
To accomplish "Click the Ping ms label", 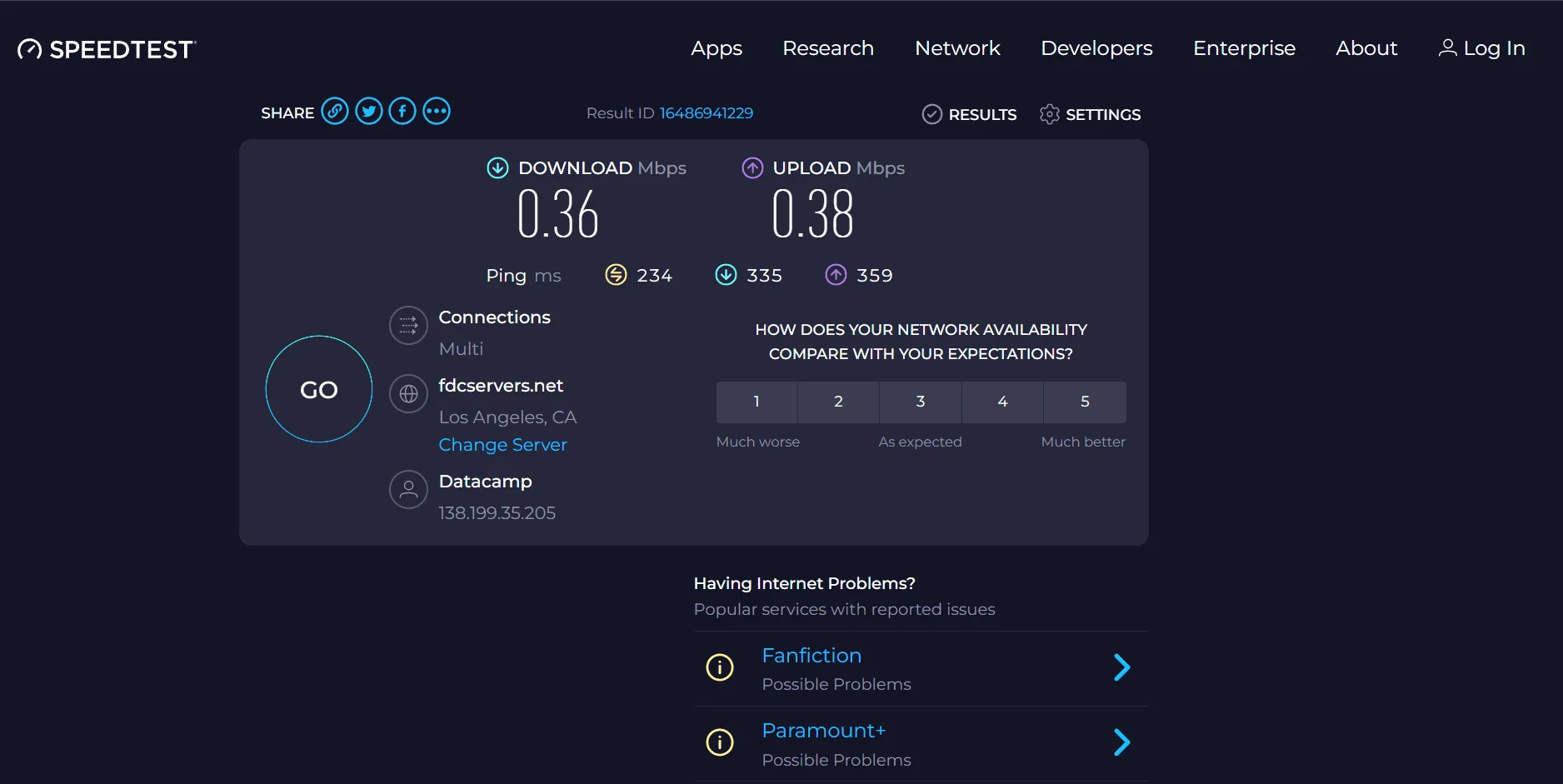I will 523,275.
